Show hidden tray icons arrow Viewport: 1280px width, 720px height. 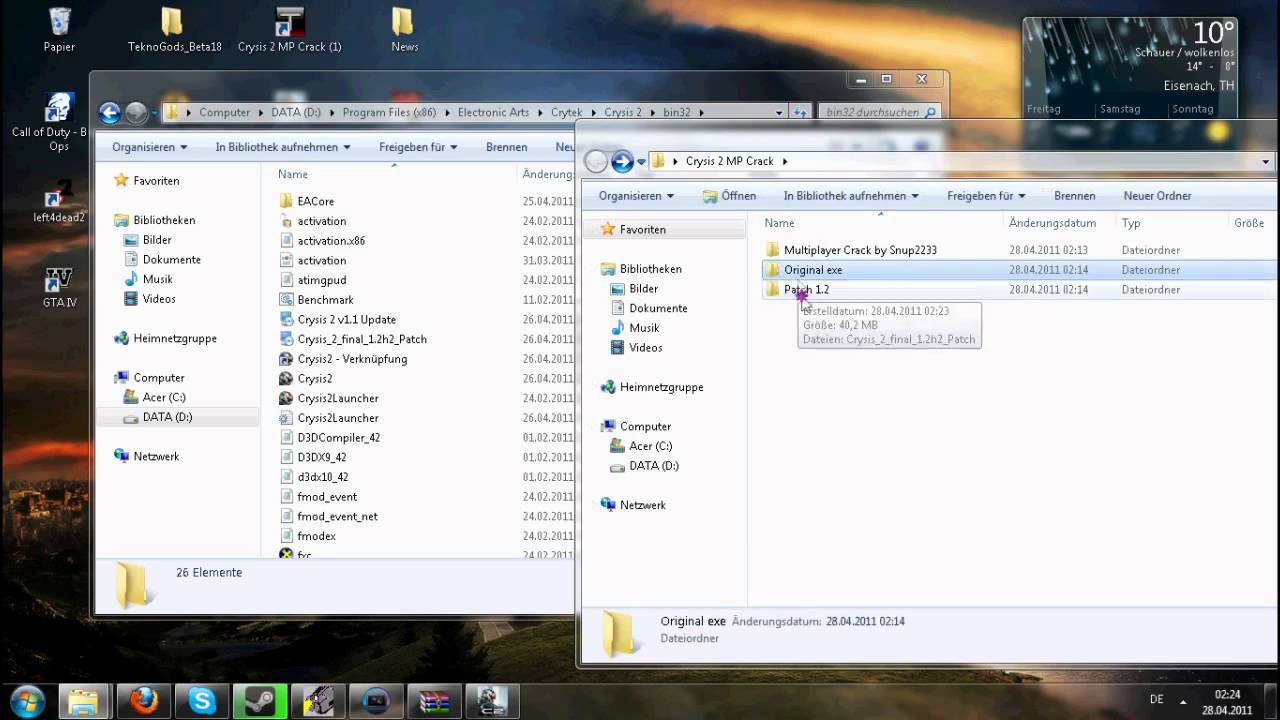pyautogui.click(x=1183, y=701)
